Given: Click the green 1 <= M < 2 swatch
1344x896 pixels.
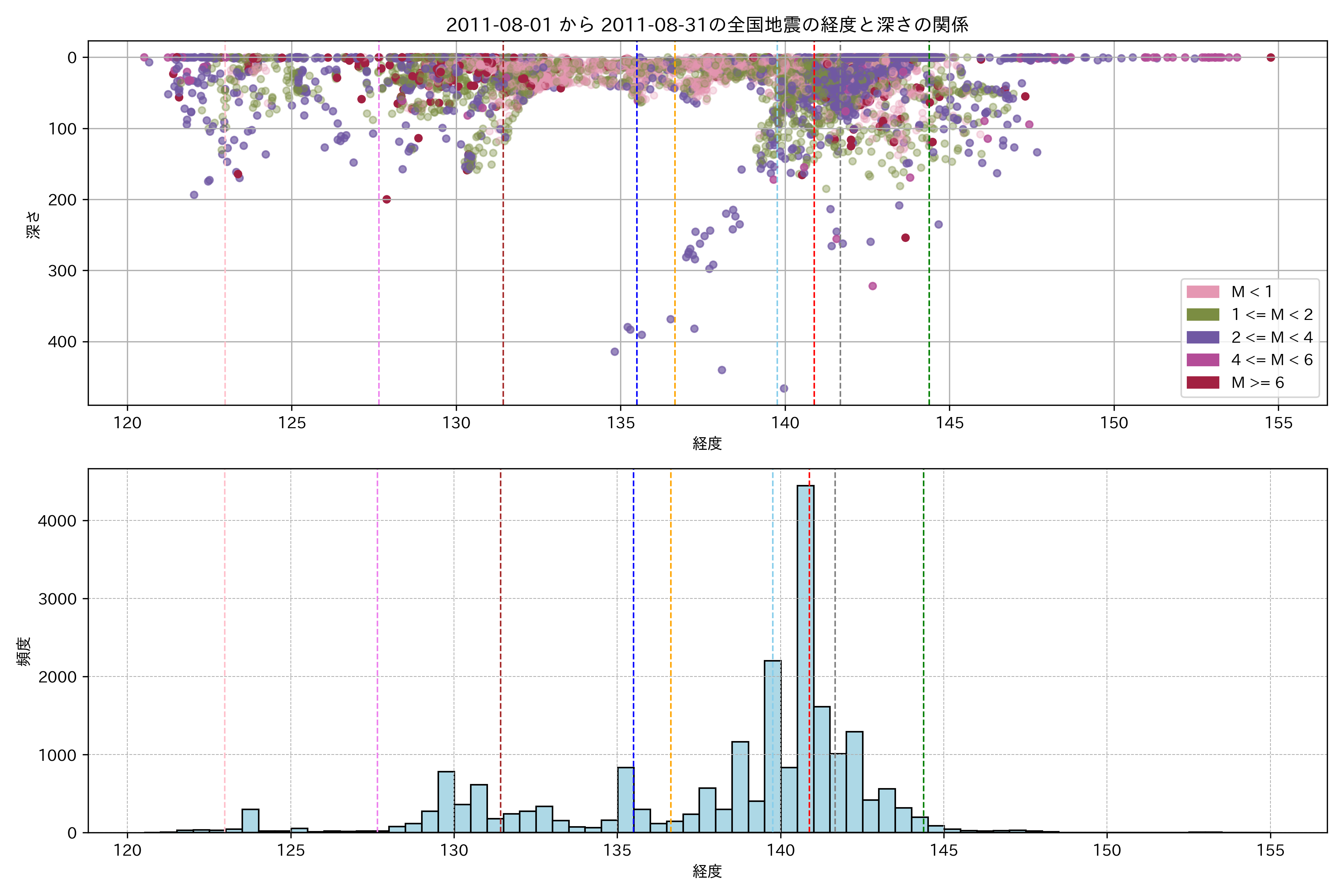Looking at the screenshot, I should coord(1202,315).
